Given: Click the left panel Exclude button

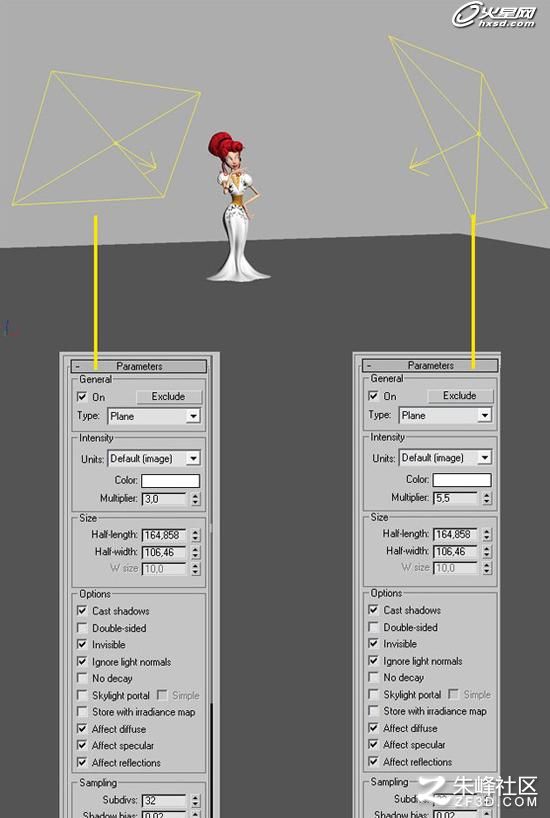Looking at the screenshot, I should click(169, 396).
